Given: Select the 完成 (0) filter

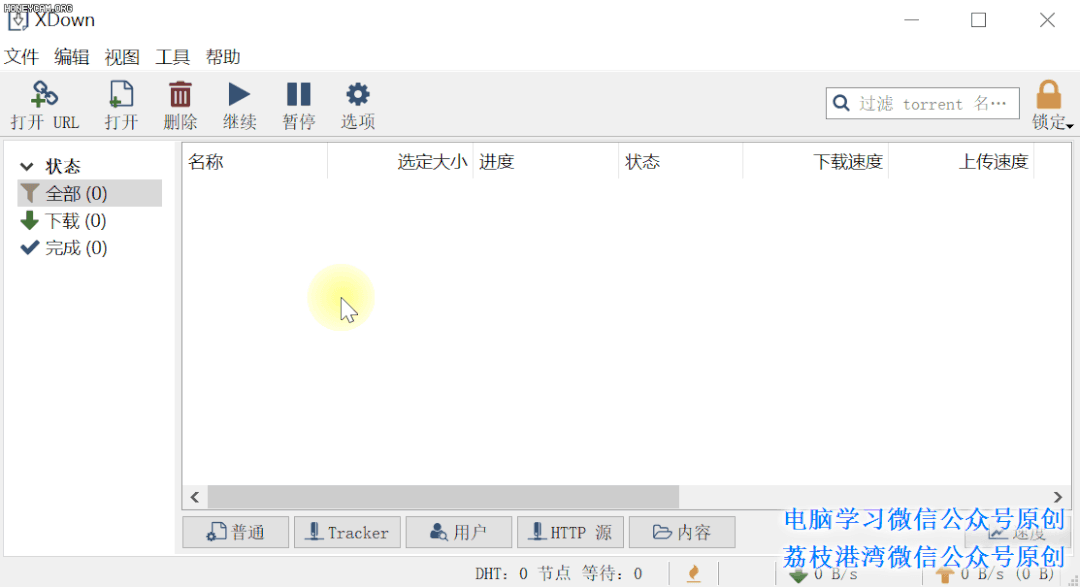Looking at the screenshot, I should 90,248.
